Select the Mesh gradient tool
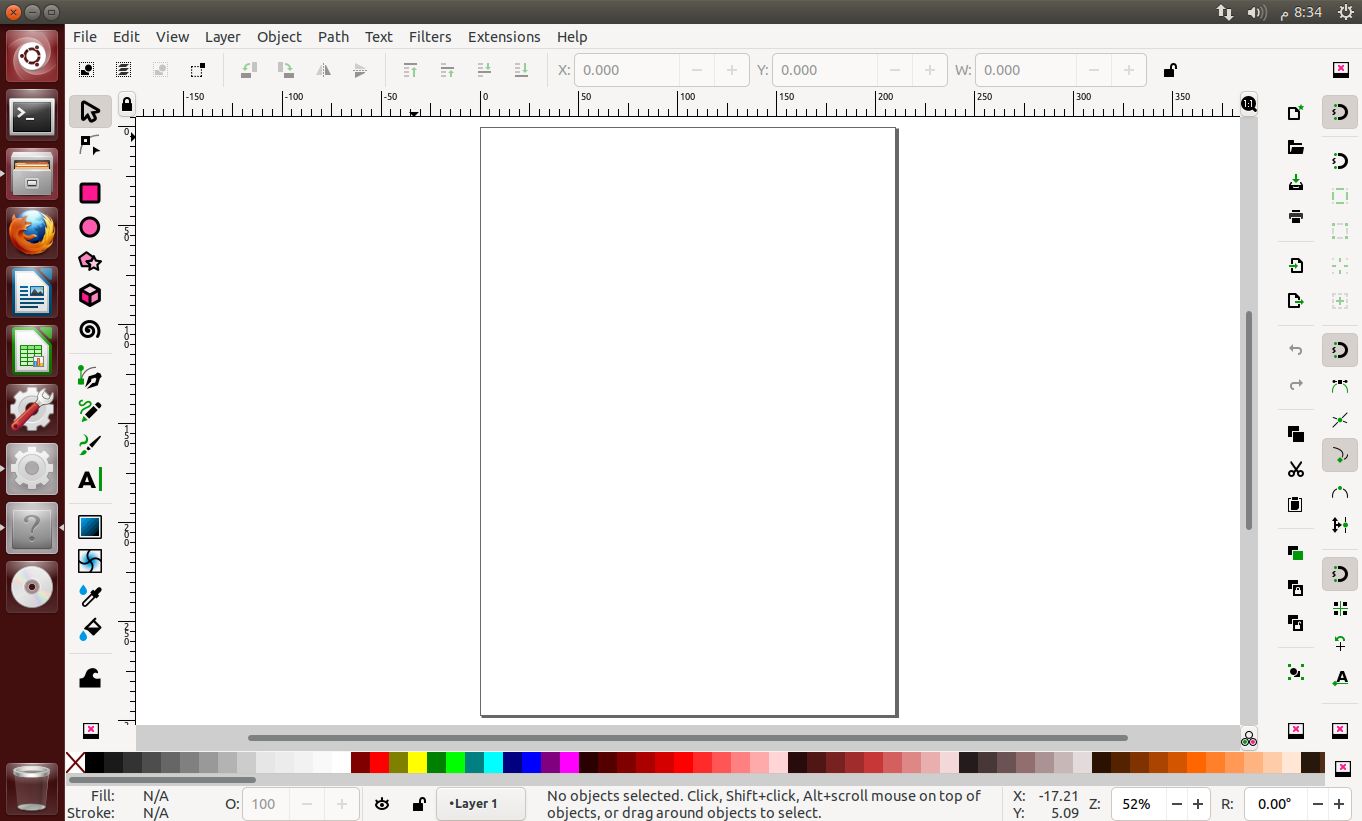1362x821 pixels. tap(90, 561)
